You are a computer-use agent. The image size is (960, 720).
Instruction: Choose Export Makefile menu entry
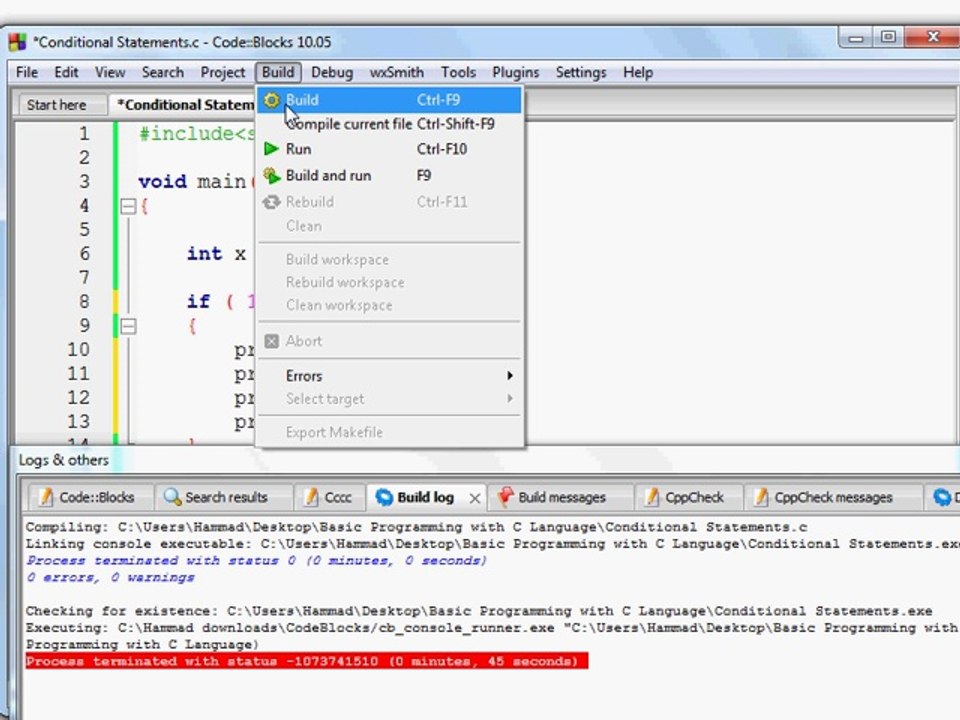coord(390,432)
